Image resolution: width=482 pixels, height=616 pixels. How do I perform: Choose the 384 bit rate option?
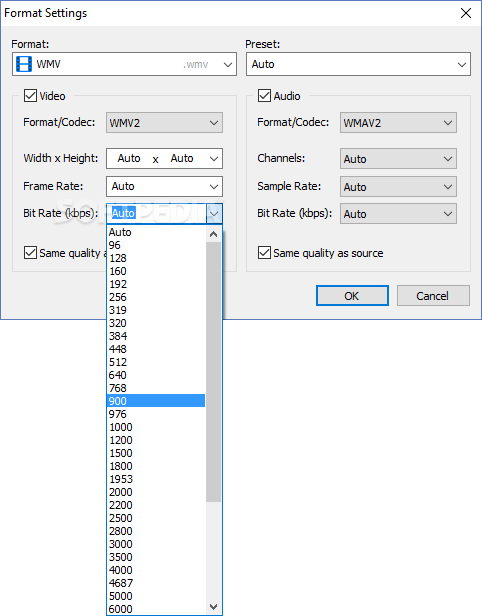tap(156, 336)
